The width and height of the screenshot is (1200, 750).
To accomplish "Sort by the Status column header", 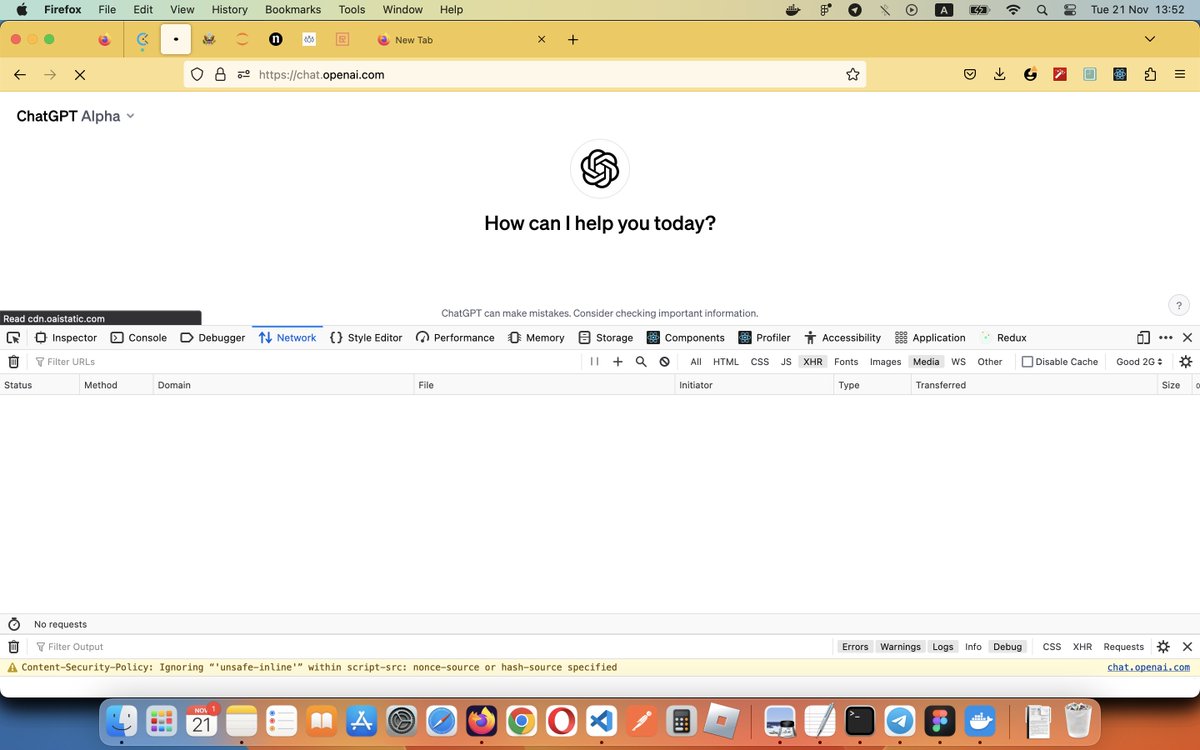I will click(x=40, y=385).
